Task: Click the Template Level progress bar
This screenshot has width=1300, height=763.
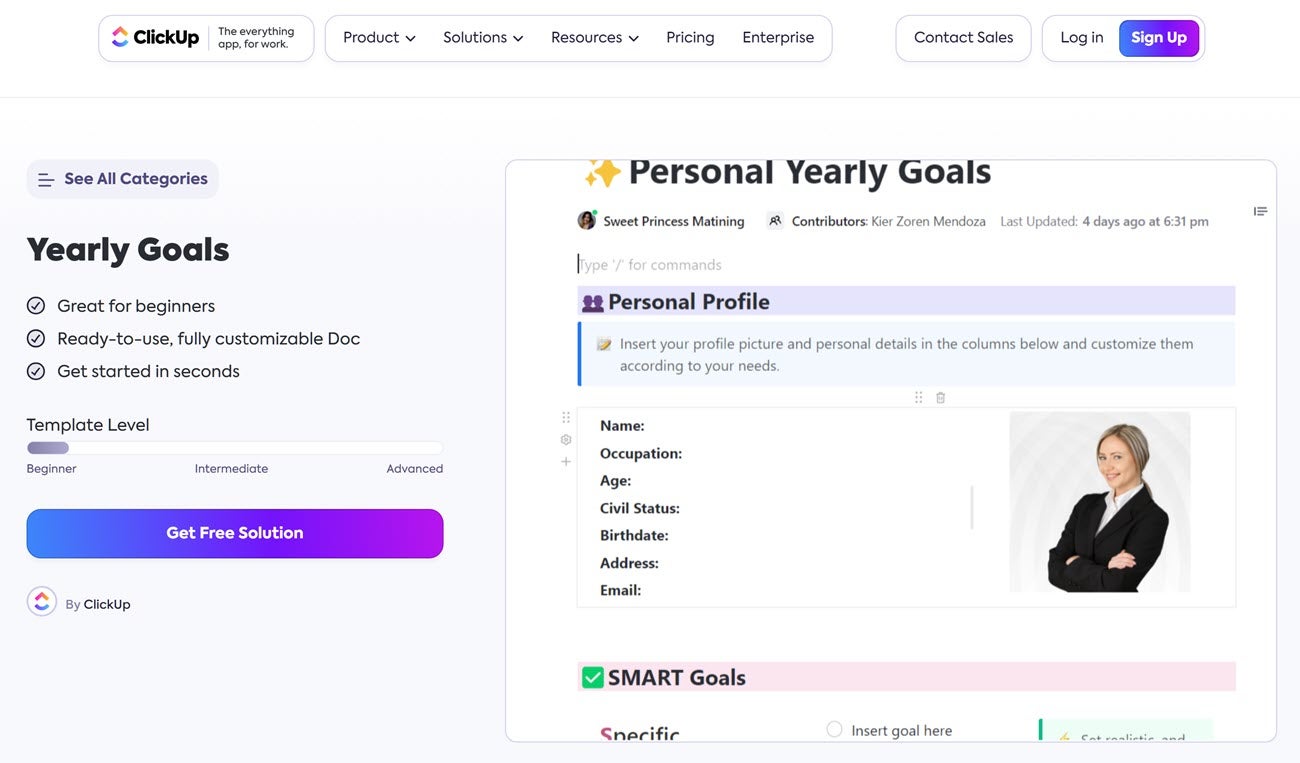Action: pyautogui.click(x=235, y=448)
